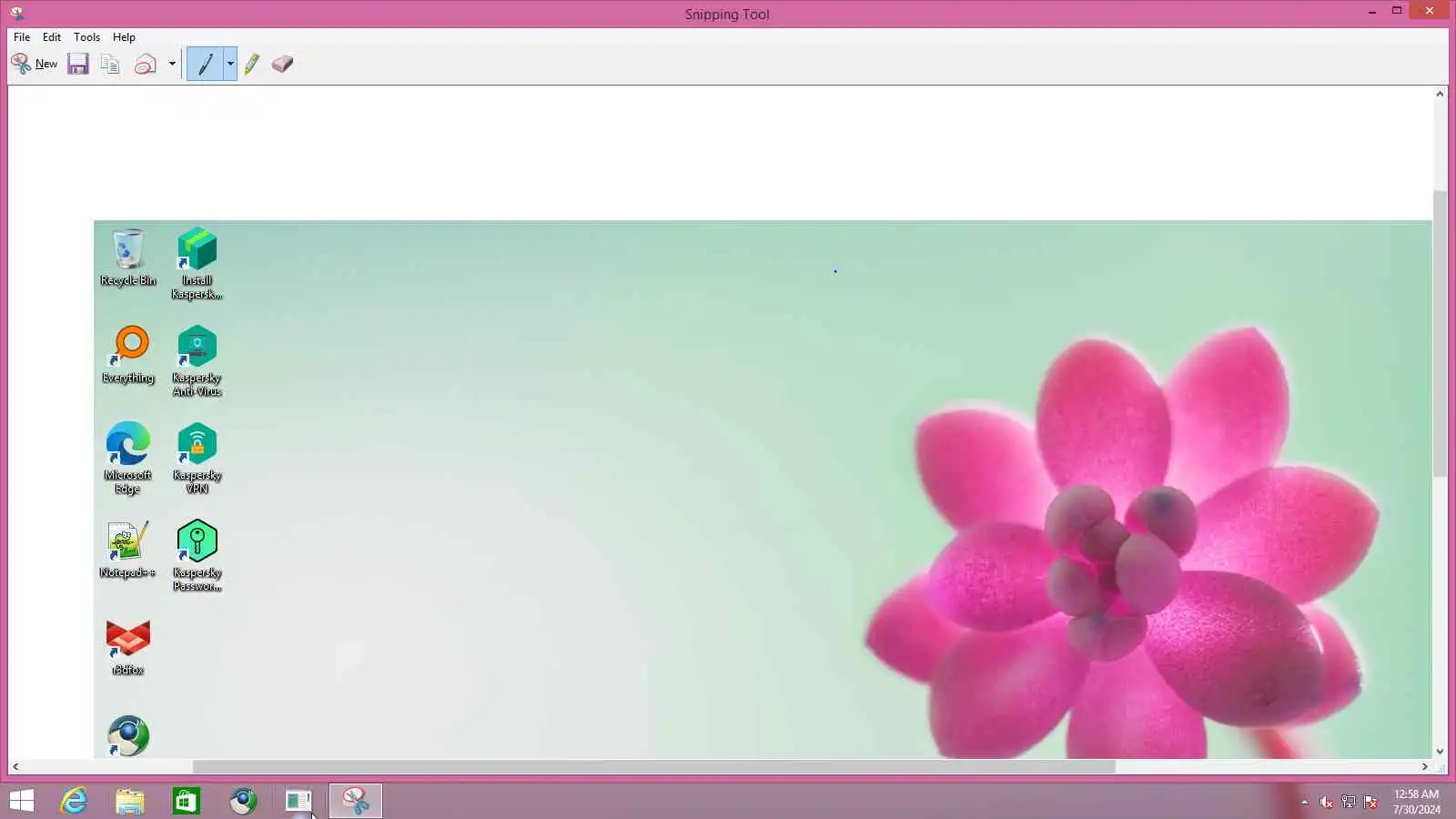The height and width of the screenshot is (819, 1456).
Task: Click network tray icon
Action: pyautogui.click(x=1349, y=802)
